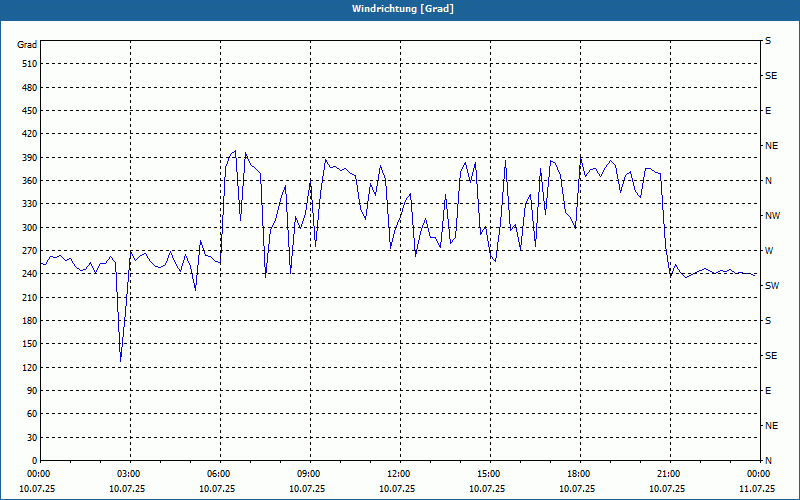Click the 10.07.25 date under 18:00
The height and width of the screenshot is (500, 800).
coord(577,489)
